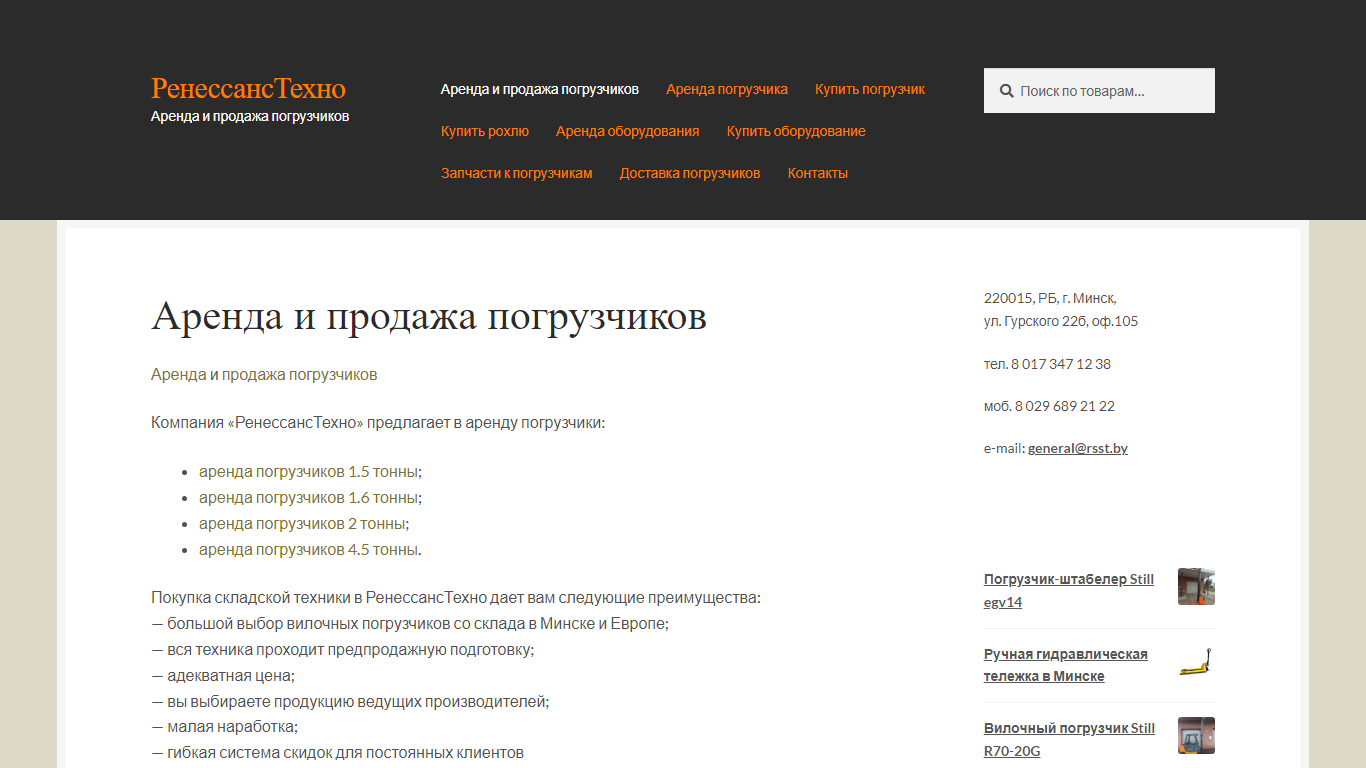Screen dimensions: 1366x768
Task: Click the search magnifier icon
Action: coord(1007,91)
